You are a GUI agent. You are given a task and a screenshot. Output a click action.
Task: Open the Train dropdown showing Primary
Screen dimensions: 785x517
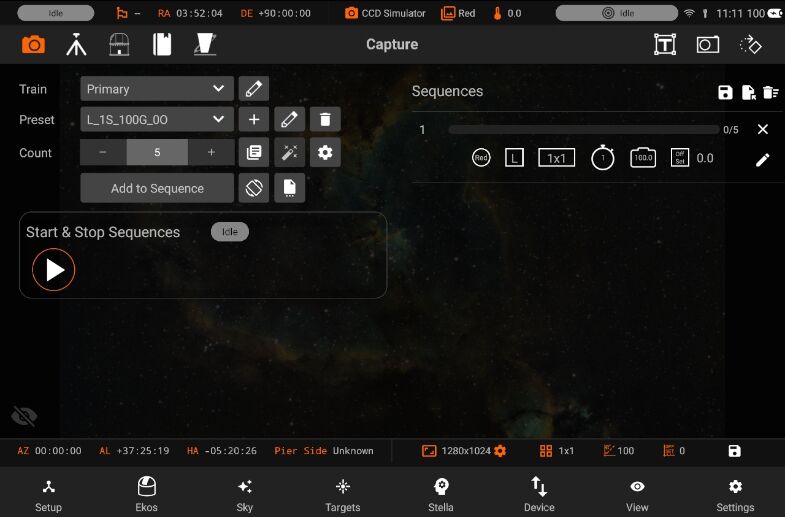tap(157, 89)
